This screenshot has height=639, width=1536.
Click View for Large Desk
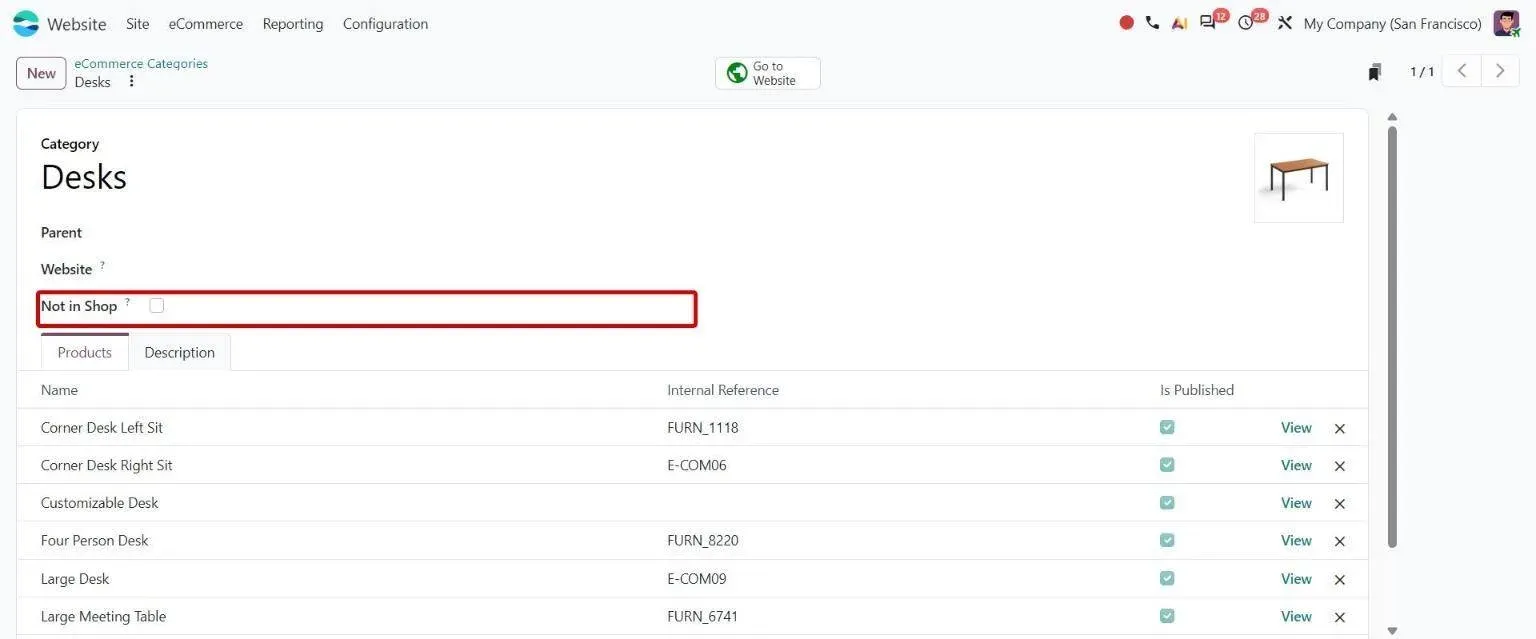[x=1296, y=579]
